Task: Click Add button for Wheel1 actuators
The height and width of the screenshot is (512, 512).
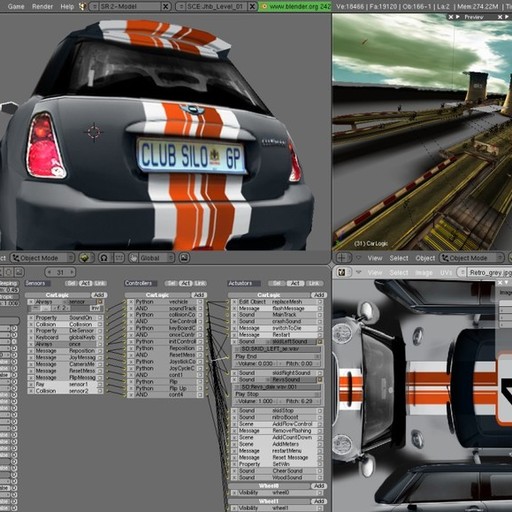Action: tap(319, 501)
